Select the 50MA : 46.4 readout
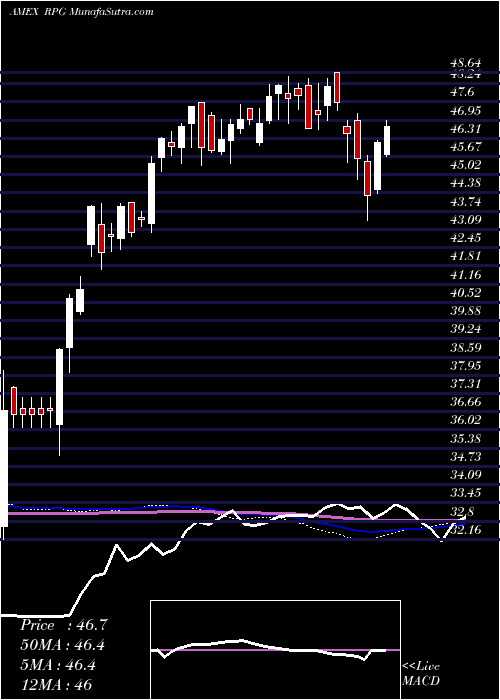This screenshot has width=500, height=700. 64,645
